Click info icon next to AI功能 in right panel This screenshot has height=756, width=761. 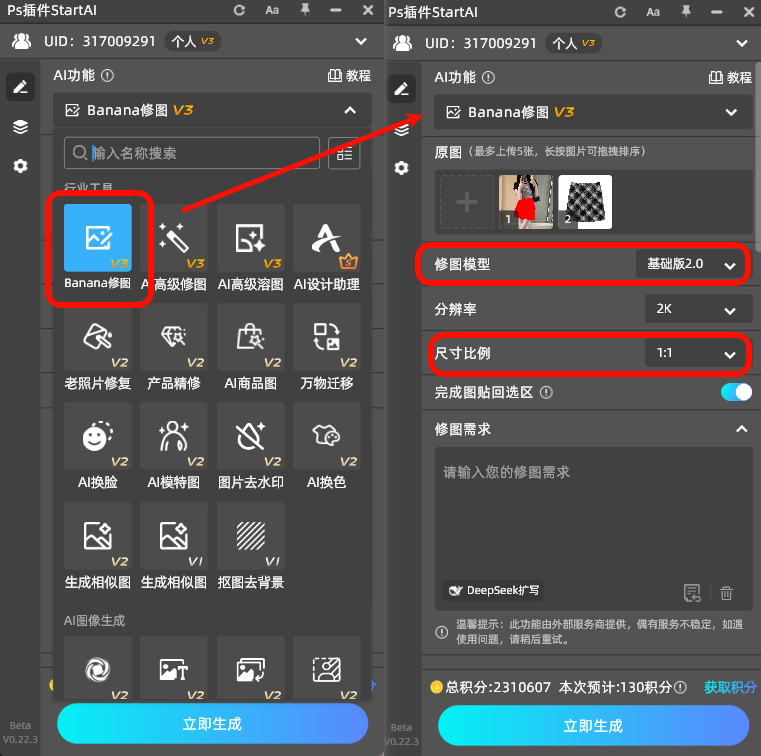click(x=488, y=78)
